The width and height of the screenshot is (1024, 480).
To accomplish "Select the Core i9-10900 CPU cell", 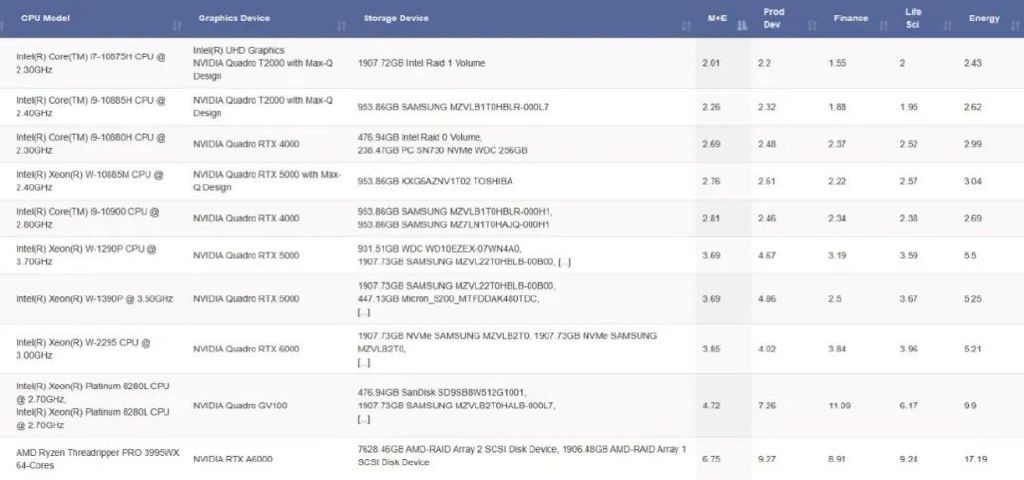I will pos(88,218).
